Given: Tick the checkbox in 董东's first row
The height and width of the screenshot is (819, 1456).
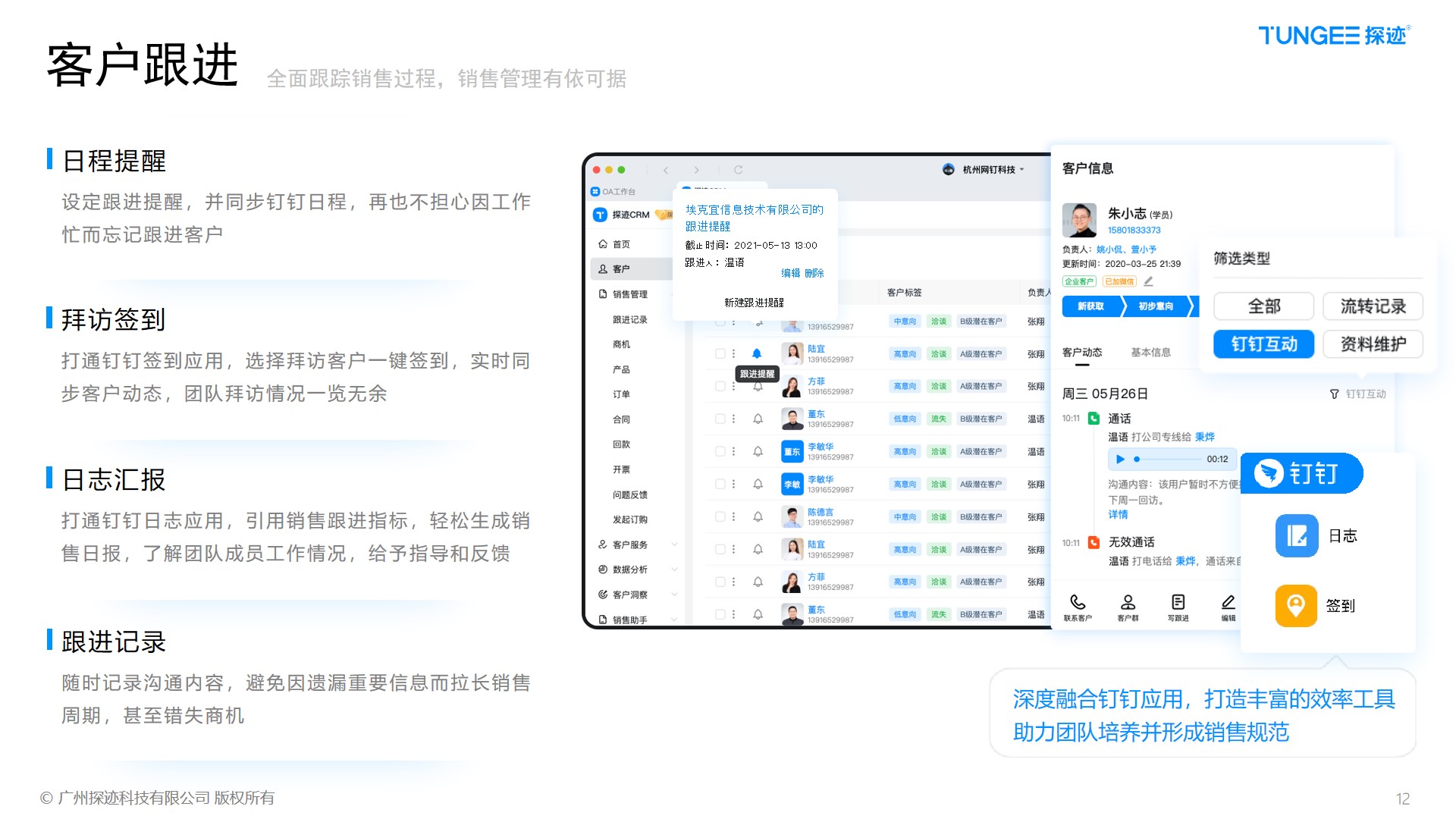Looking at the screenshot, I should click(720, 419).
